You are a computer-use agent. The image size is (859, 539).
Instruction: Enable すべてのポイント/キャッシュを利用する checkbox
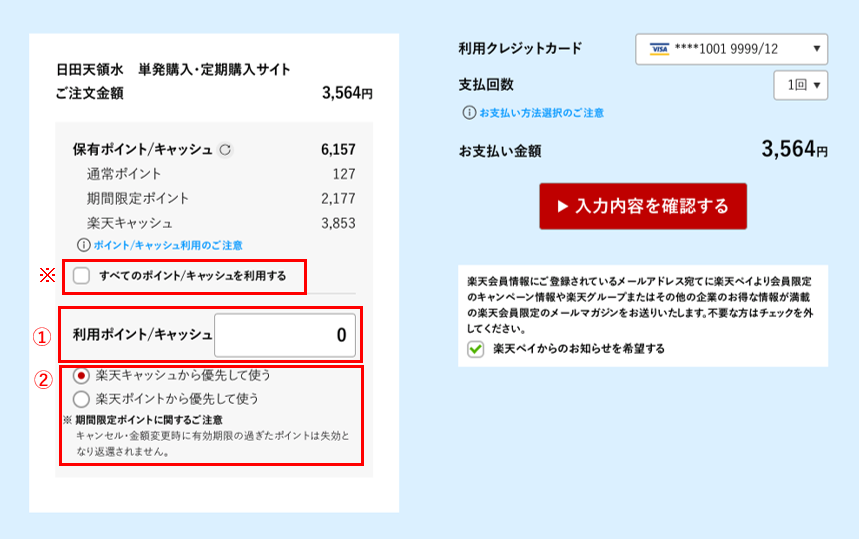pyautogui.click(x=82, y=276)
